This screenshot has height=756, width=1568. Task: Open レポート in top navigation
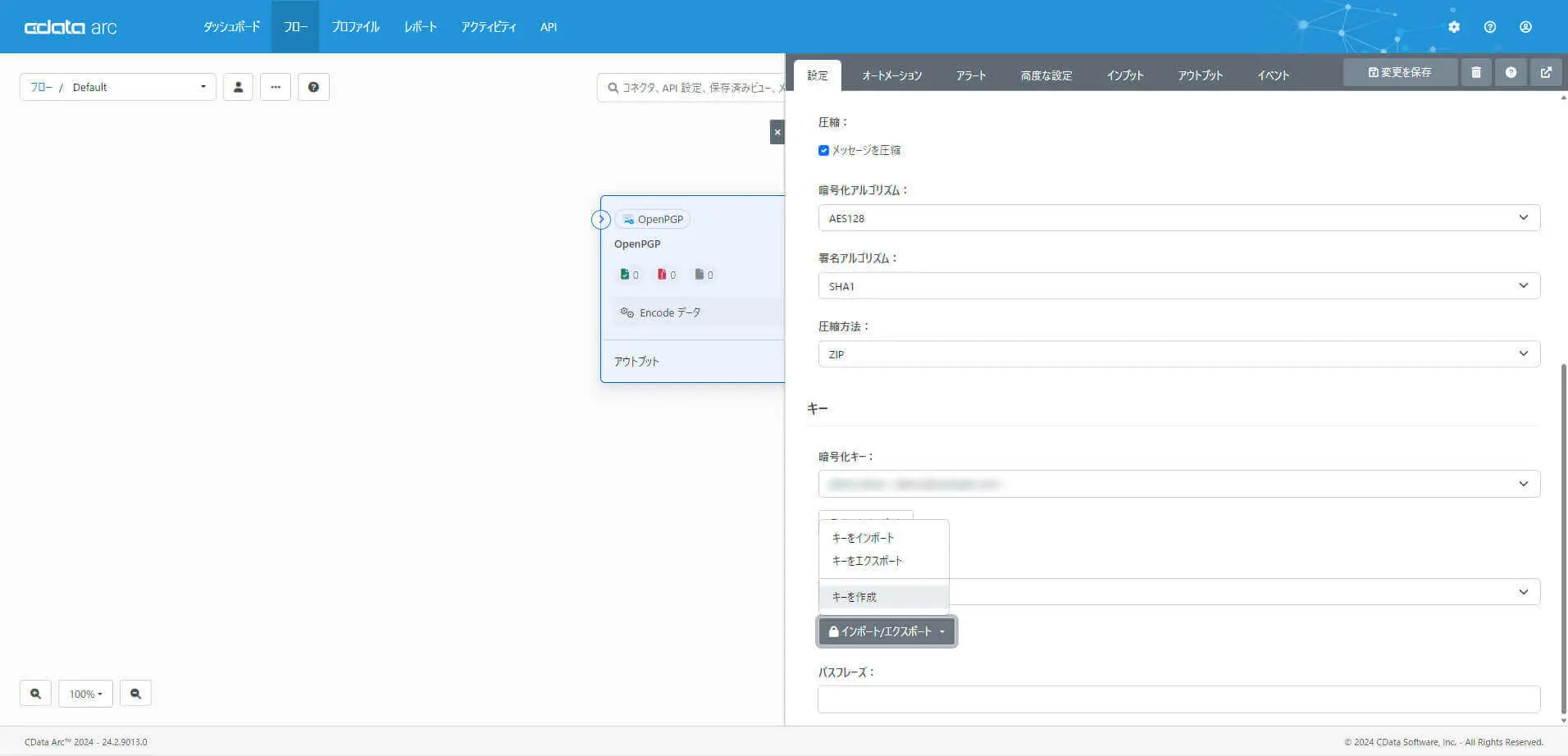(x=421, y=27)
